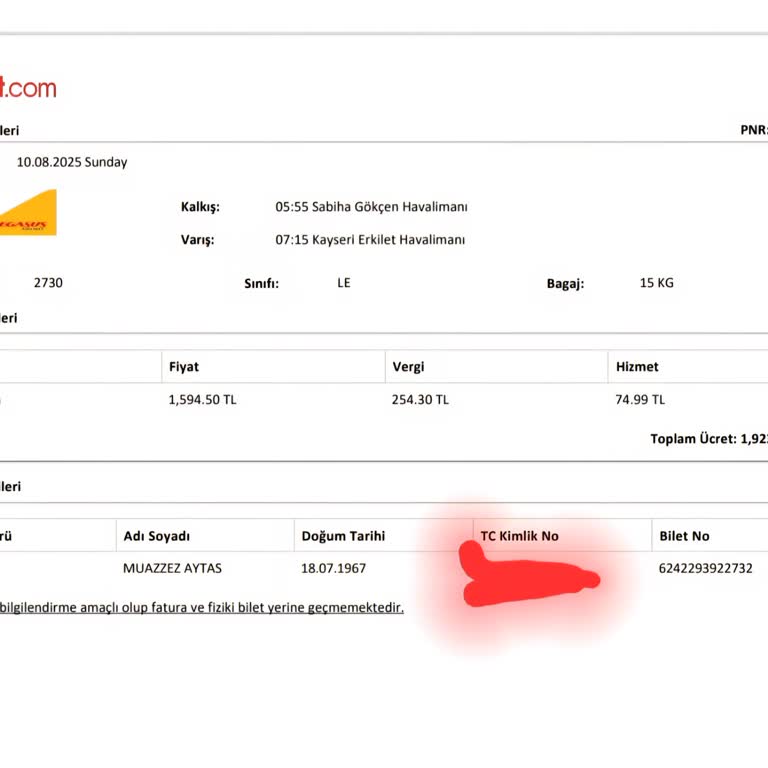Click the Vergi column header
Screen dimensions: 768x768
click(x=408, y=367)
